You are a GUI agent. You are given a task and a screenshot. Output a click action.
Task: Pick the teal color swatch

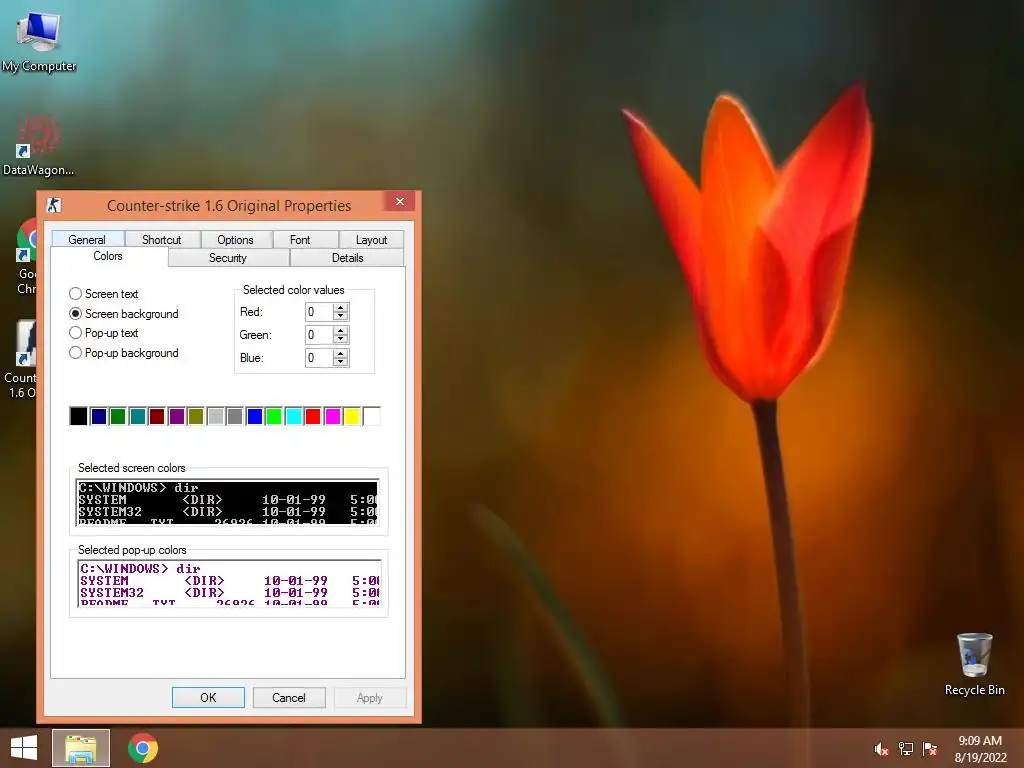click(137, 416)
